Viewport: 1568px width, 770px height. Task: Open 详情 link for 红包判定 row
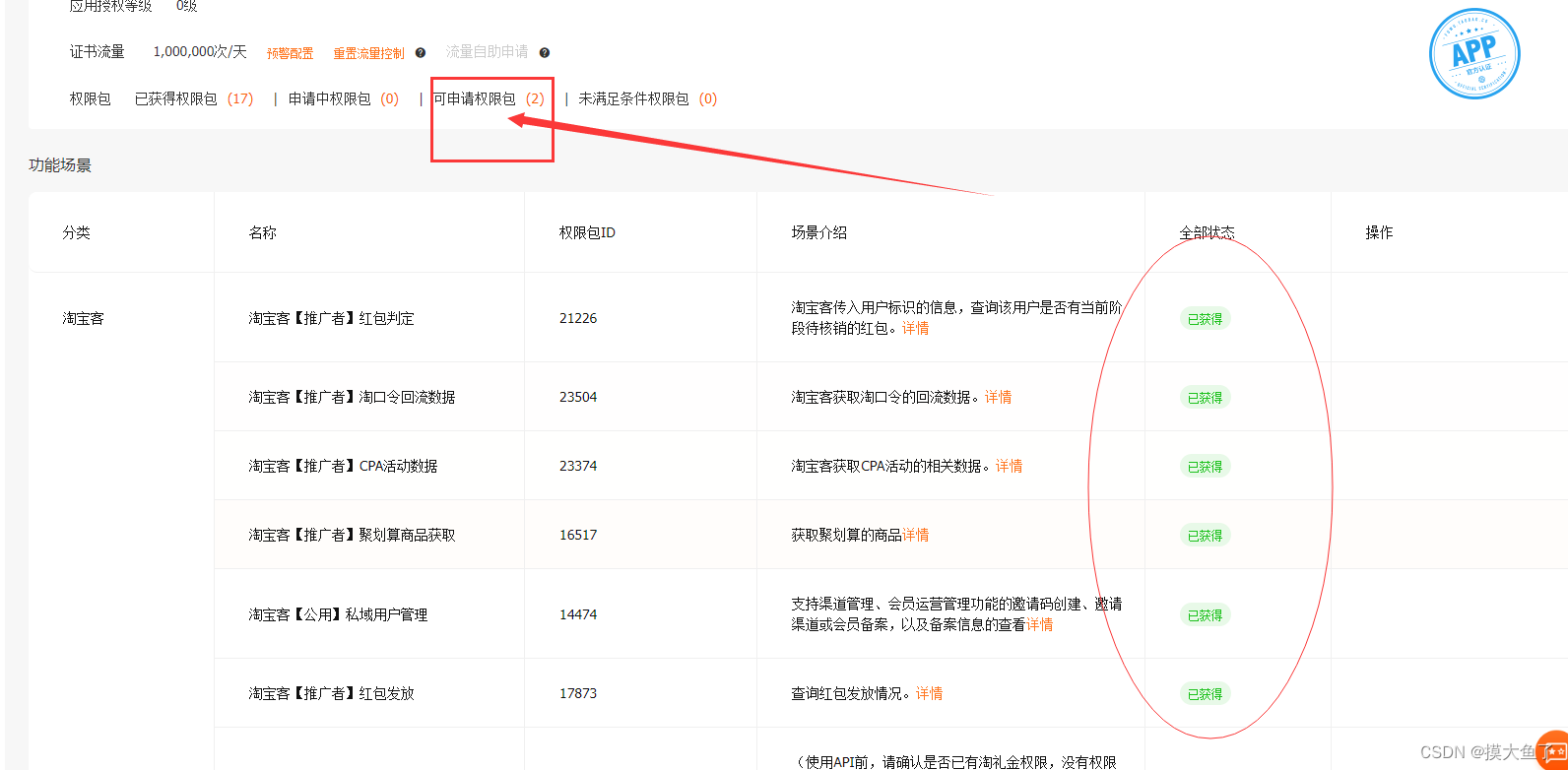pos(915,328)
